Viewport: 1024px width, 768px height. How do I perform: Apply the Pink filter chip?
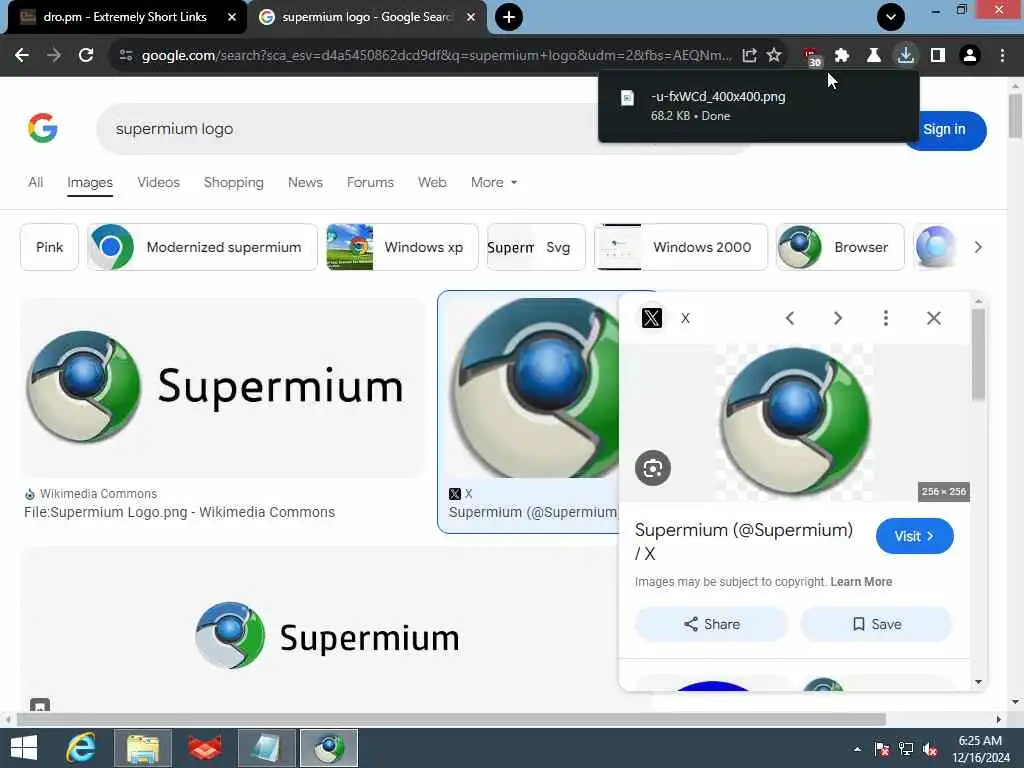click(50, 247)
